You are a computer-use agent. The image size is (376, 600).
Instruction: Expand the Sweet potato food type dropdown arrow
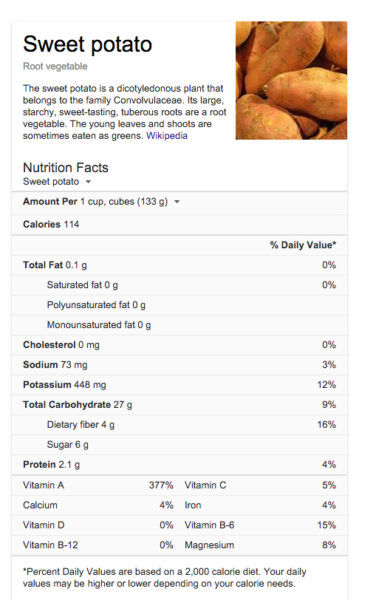(88, 182)
